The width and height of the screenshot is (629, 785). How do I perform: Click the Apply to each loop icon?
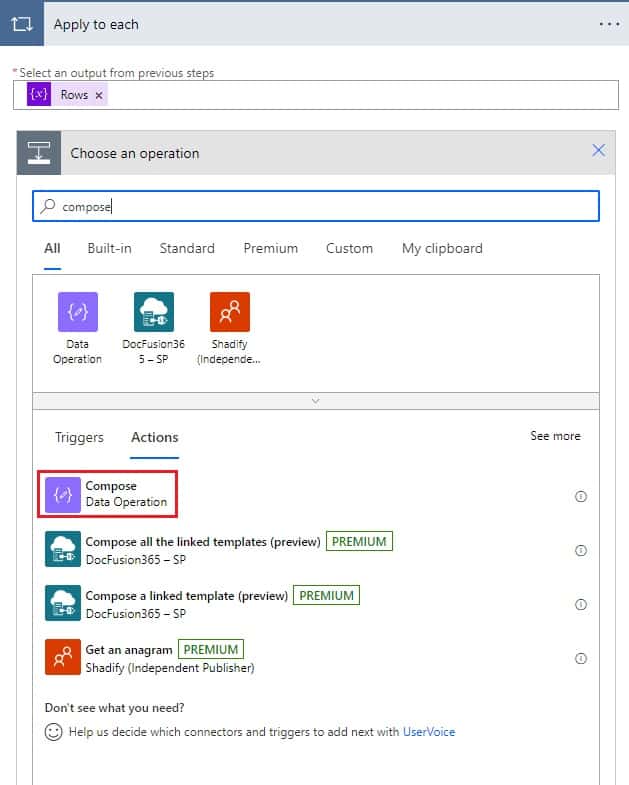pyautogui.click(x=22, y=24)
